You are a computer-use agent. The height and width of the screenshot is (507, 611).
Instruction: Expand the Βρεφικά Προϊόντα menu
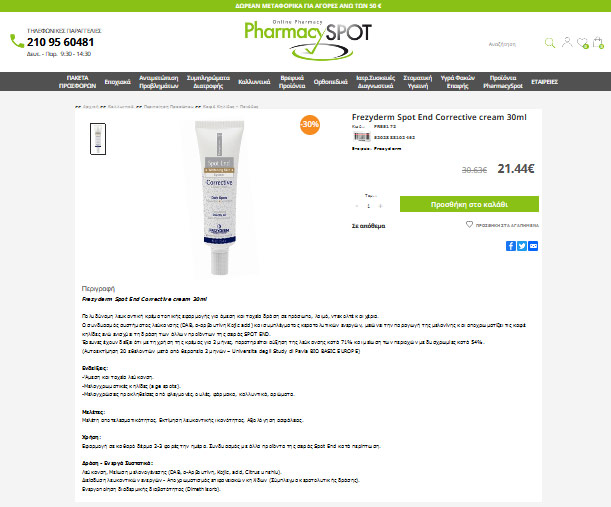tap(292, 82)
